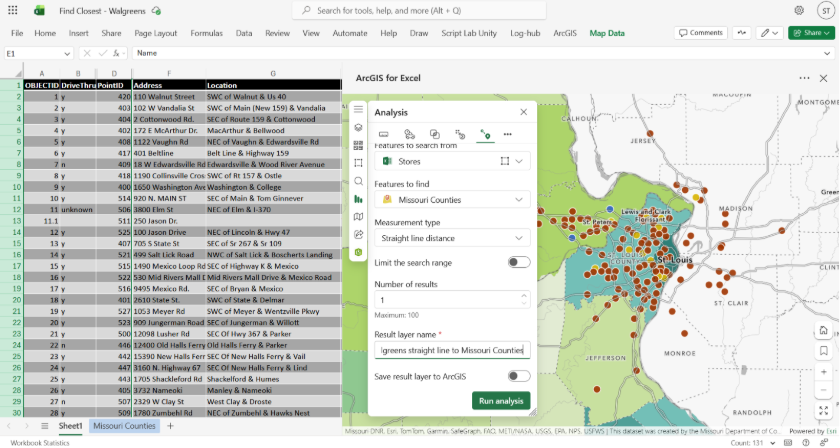Viewport: 840px width, 448px height.
Task: Expand the Measurement type dropdown
Action: [x=519, y=238]
